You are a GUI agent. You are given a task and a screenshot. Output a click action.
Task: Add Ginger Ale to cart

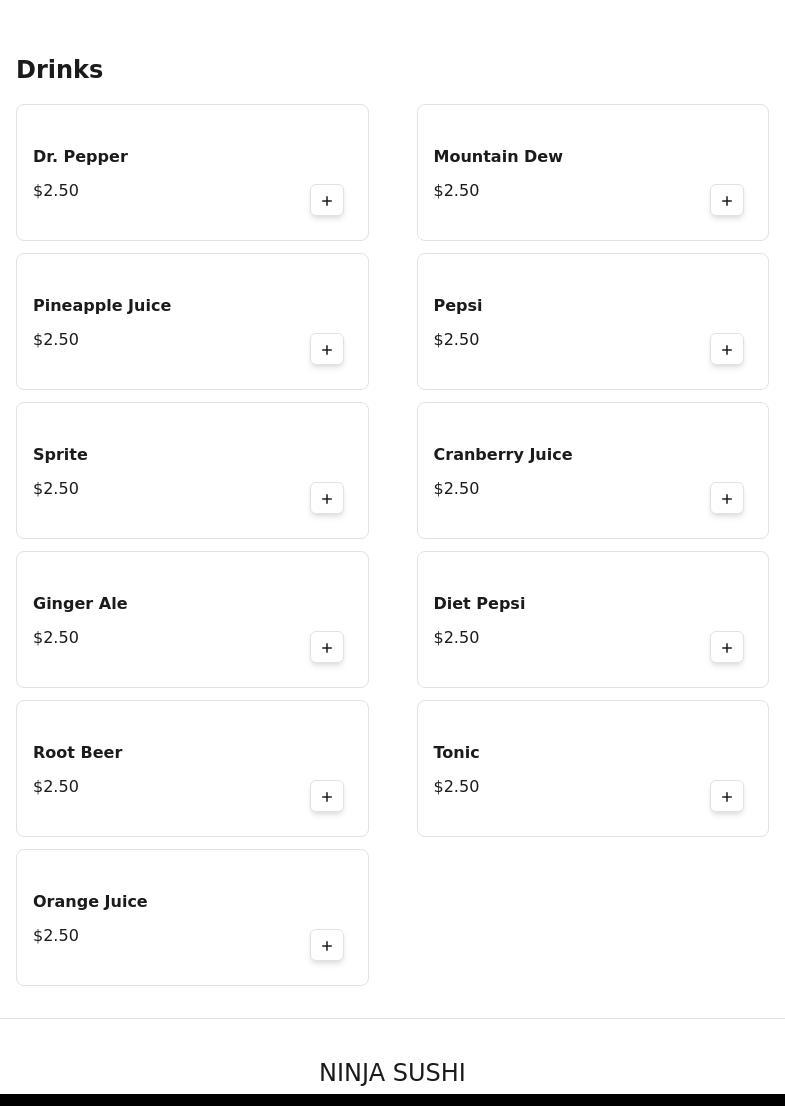tap(327, 648)
